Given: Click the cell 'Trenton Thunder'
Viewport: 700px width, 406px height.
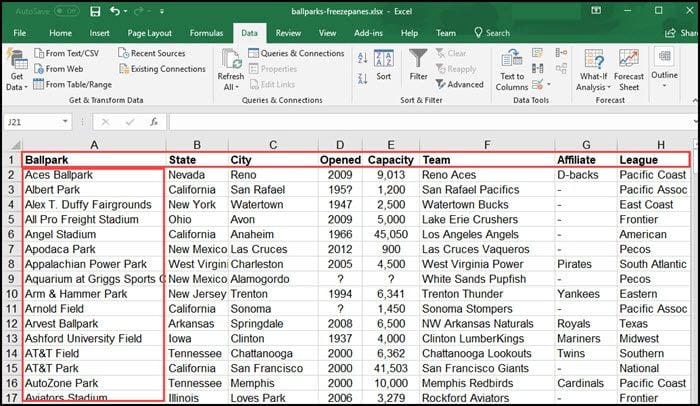Looking at the screenshot, I should pos(487,294).
